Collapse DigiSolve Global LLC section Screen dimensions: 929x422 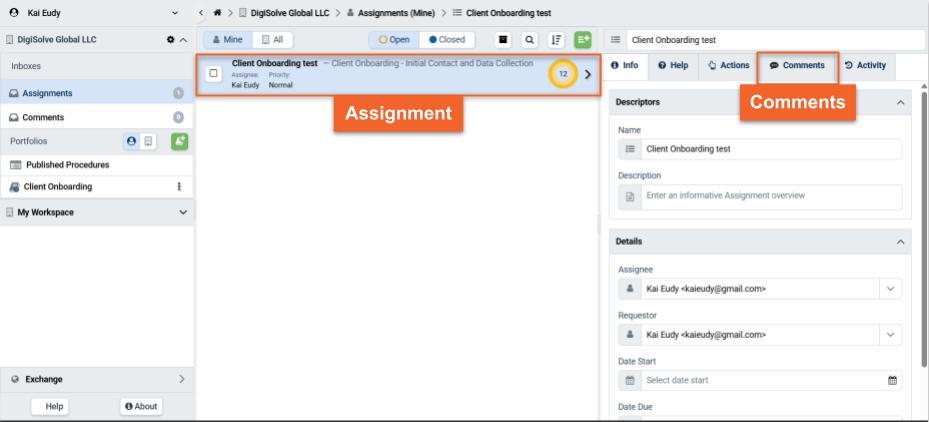(x=183, y=40)
